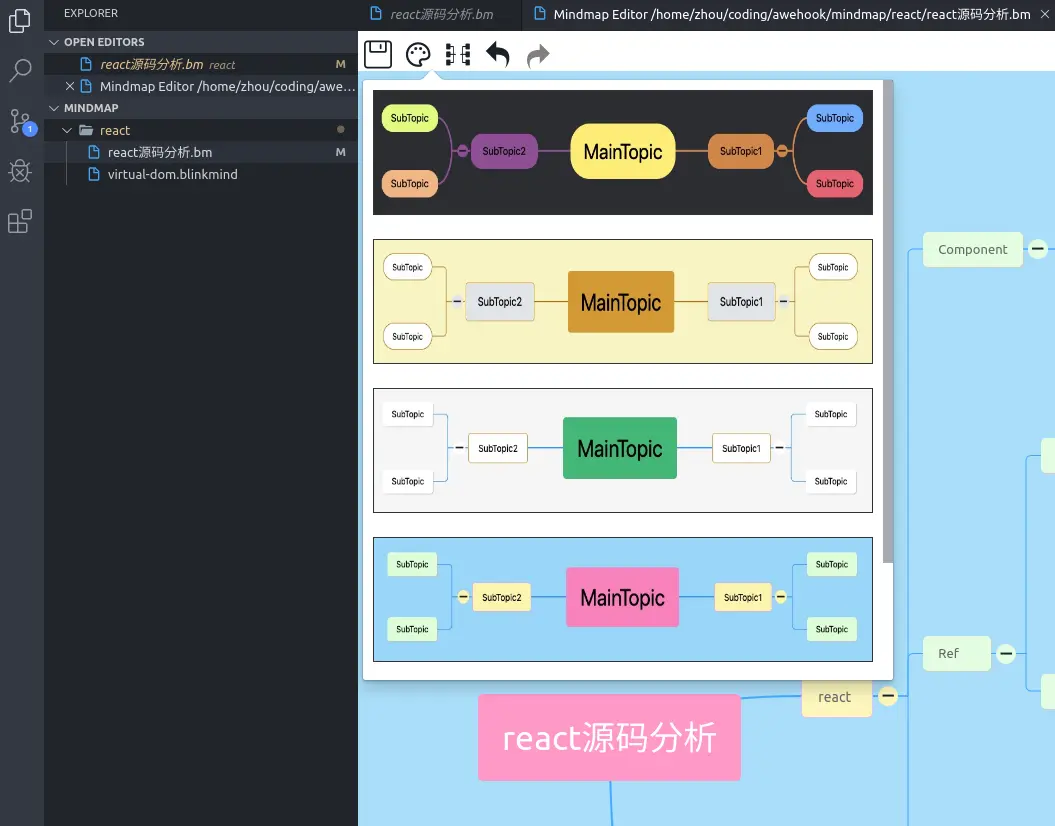Collapse the react folder in explorer
This screenshot has height=826, width=1055.
click(x=67, y=130)
